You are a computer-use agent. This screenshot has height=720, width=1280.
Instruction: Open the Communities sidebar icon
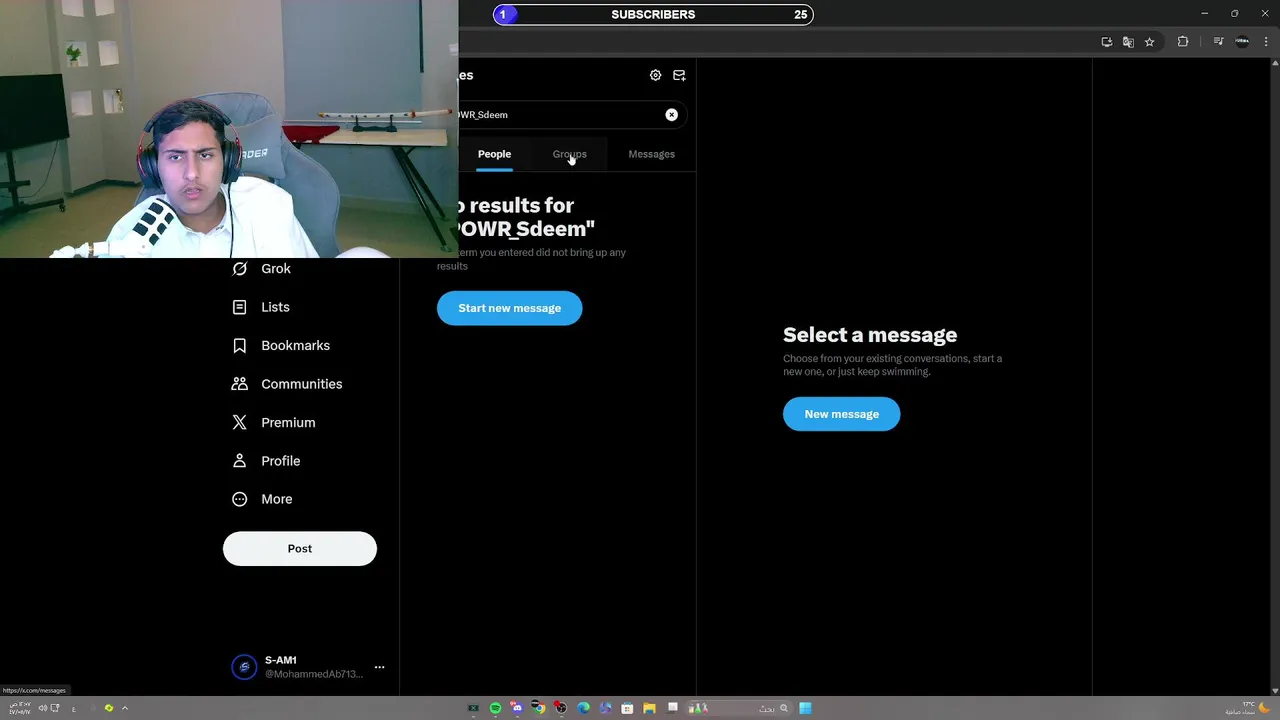(x=239, y=384)
